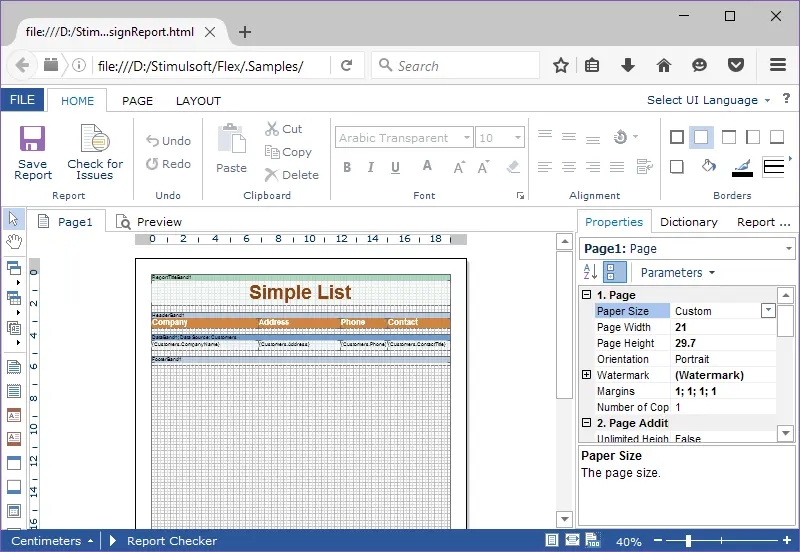
Task: Open a new browser tab
Action: (245, 32)
